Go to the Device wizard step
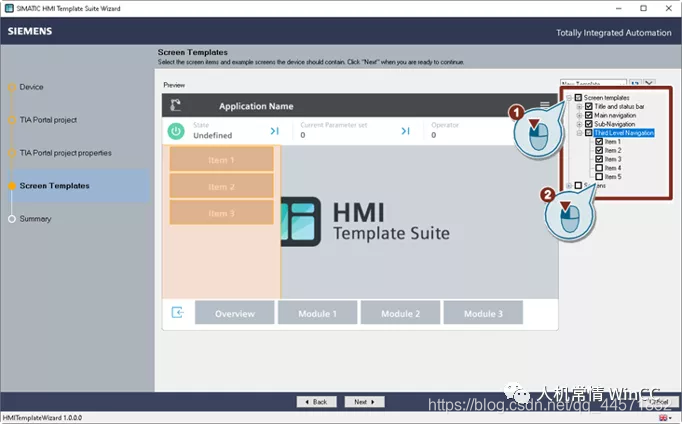The width and height of the screenshot is (682, 424). coord(31,87)
